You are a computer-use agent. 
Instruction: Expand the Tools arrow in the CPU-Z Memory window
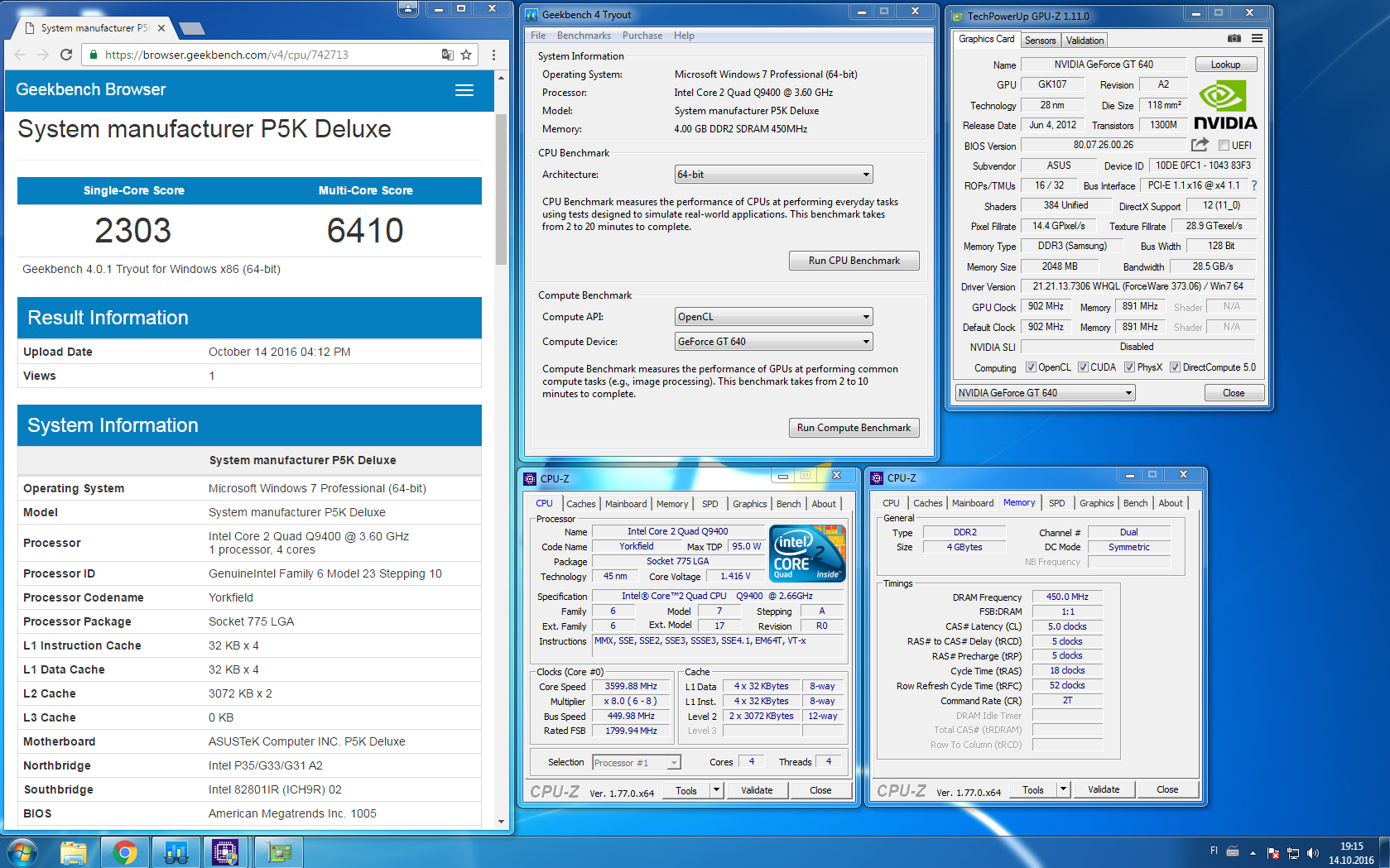point(1063,789)
